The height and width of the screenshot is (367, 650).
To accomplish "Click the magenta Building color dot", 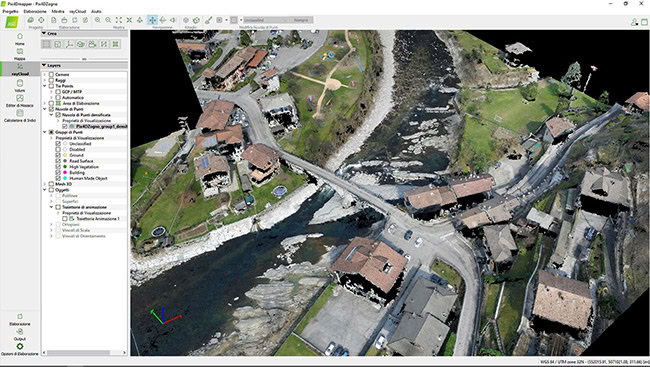I will (x=65, y=173).
